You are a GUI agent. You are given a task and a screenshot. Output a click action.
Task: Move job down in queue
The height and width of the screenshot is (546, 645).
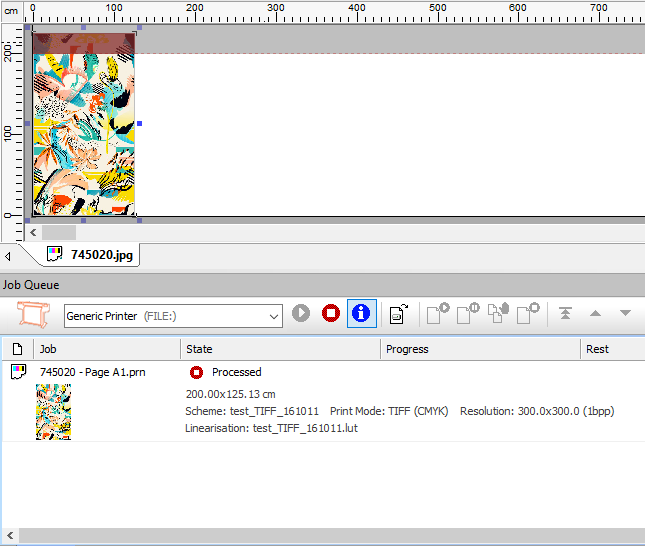coord(625,314)
